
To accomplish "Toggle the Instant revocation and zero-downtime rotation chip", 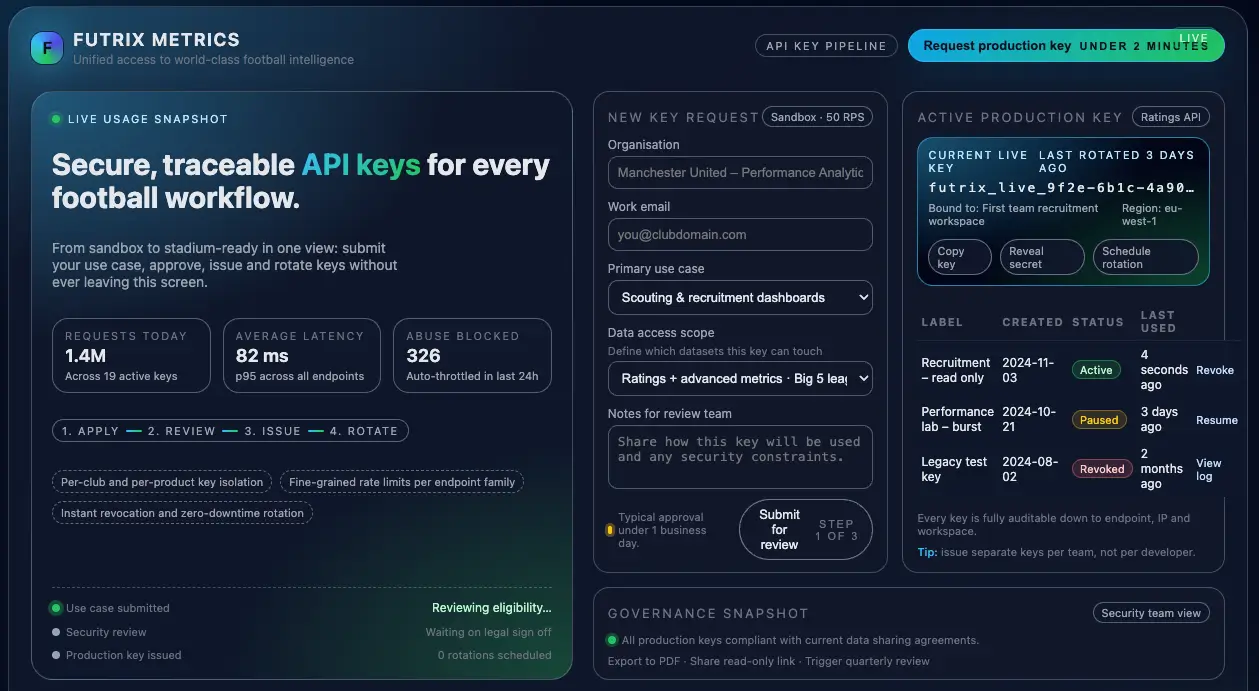I will pyautogui.click(x=183, y=513).
